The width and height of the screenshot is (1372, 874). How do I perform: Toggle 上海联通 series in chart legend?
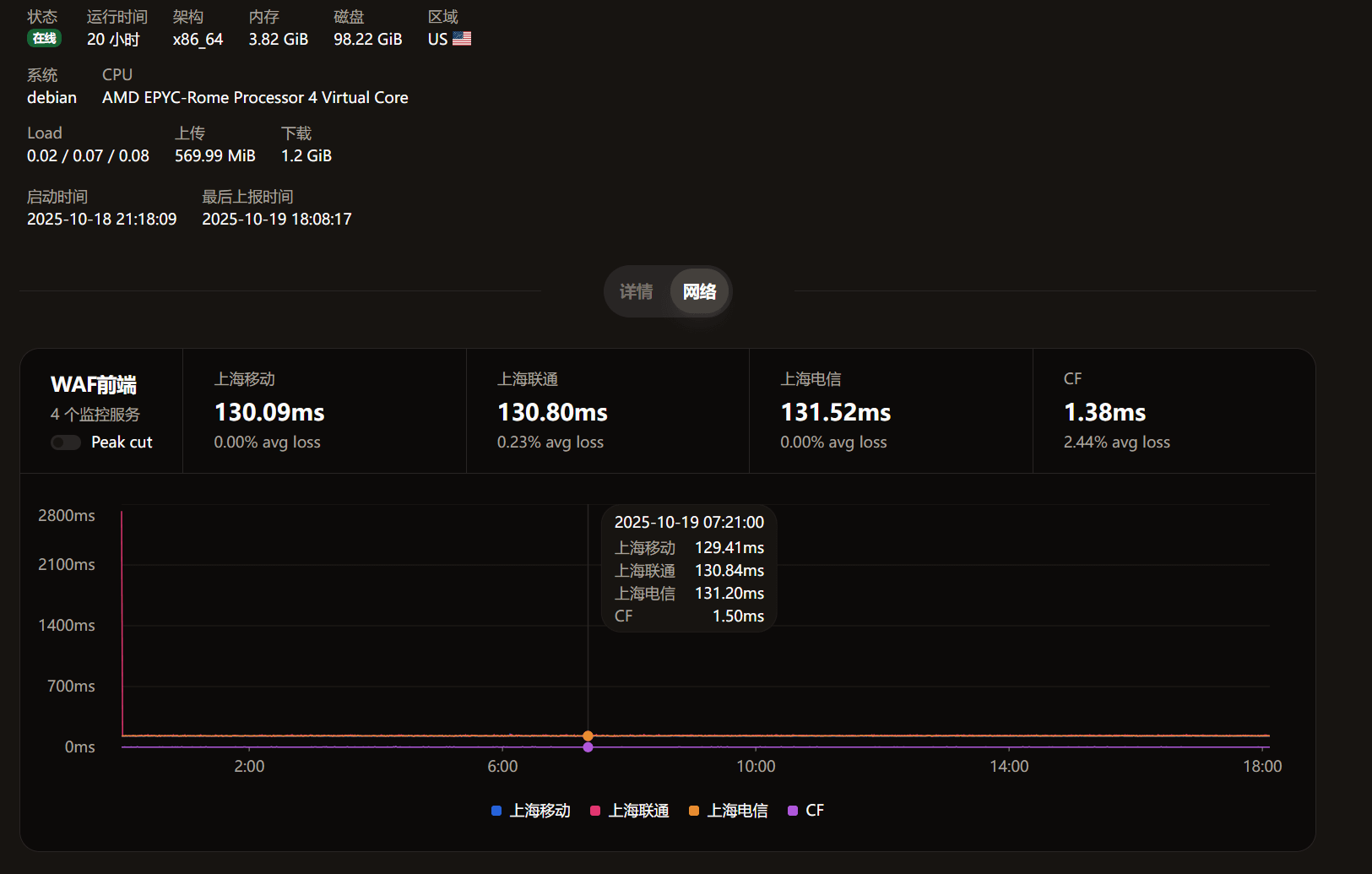click(638, 811)
